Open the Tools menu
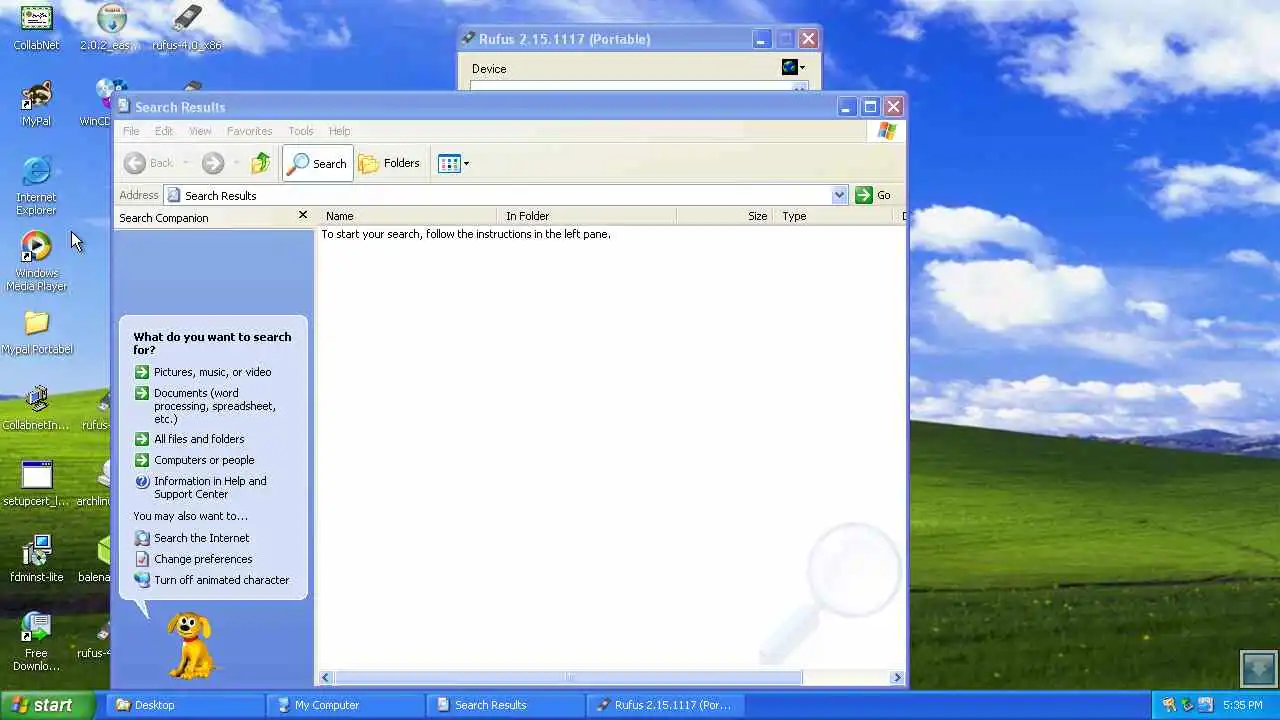1280x720 pixels. click(x=301, y=131)
